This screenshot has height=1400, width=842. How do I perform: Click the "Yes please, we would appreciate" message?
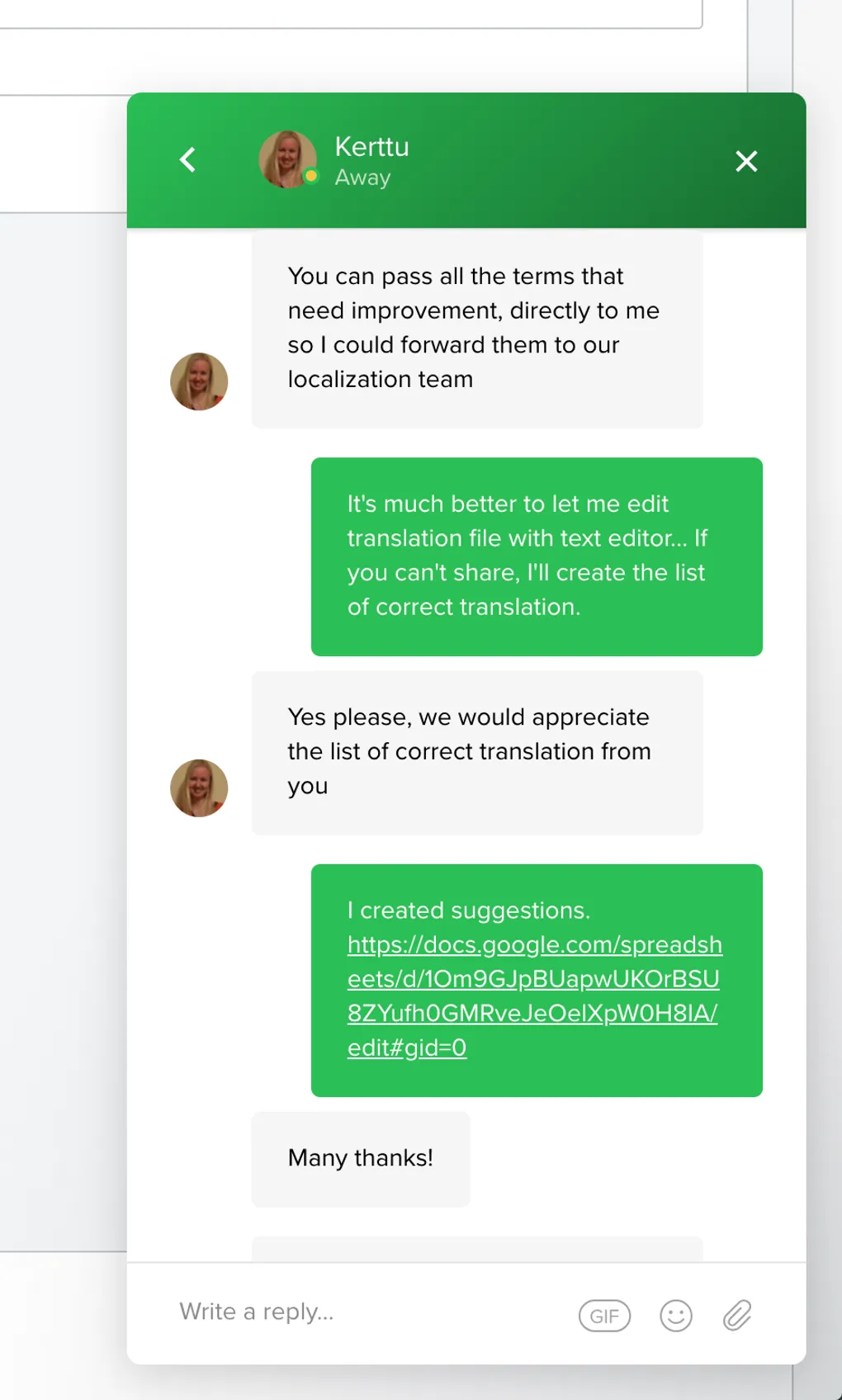(x=476, y=751)
